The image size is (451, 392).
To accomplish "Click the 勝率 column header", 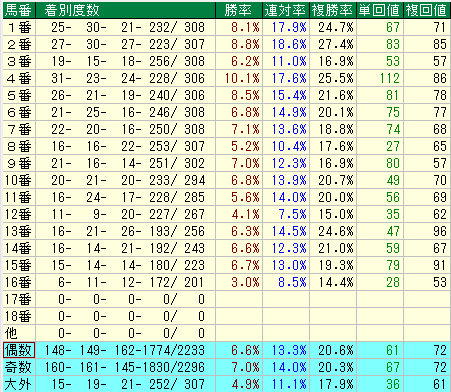I will (x=239, y=10).
